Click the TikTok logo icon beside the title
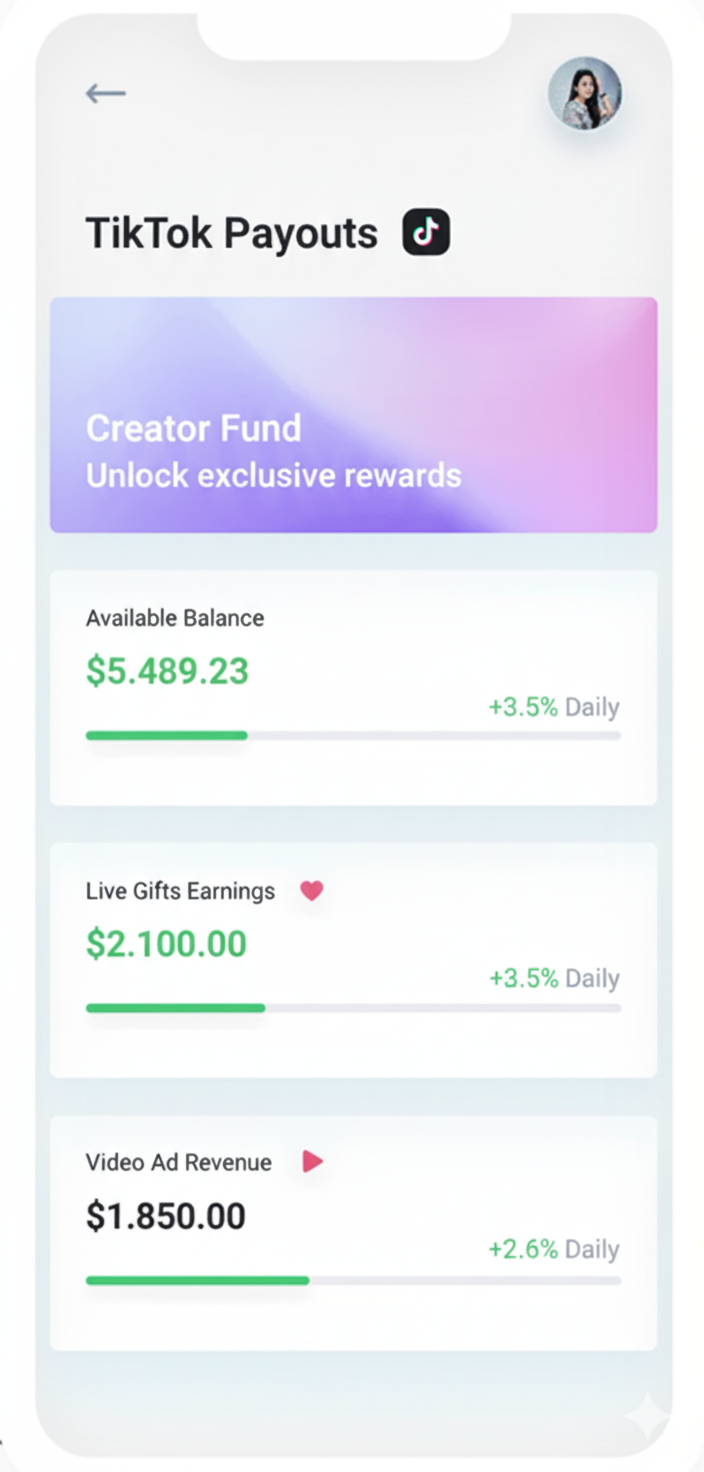This screenshot has height=1472, width=704. [426, 233]
